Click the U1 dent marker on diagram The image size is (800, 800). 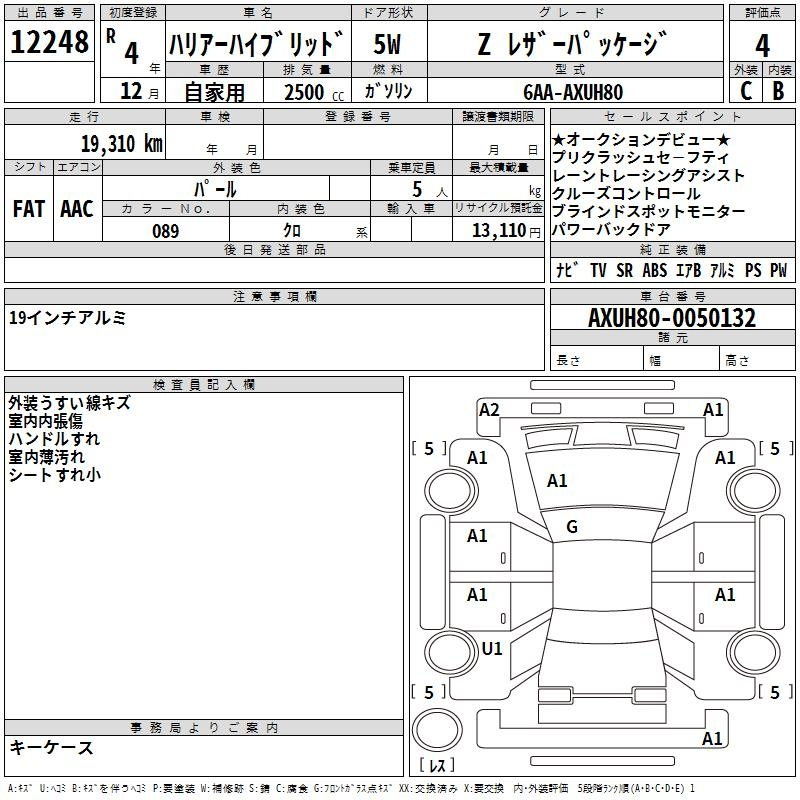click(491, 648)
